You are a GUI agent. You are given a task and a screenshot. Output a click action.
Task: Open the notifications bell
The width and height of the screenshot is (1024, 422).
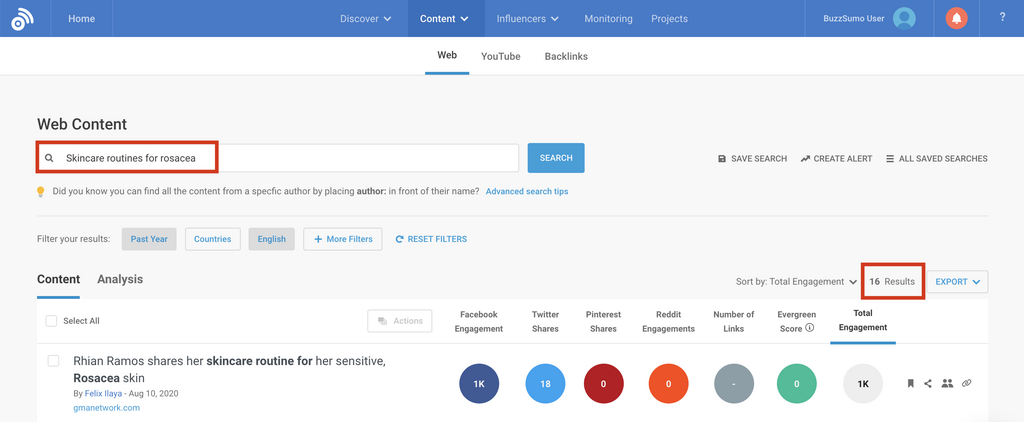pyautogui.click(x=956, y=18)
